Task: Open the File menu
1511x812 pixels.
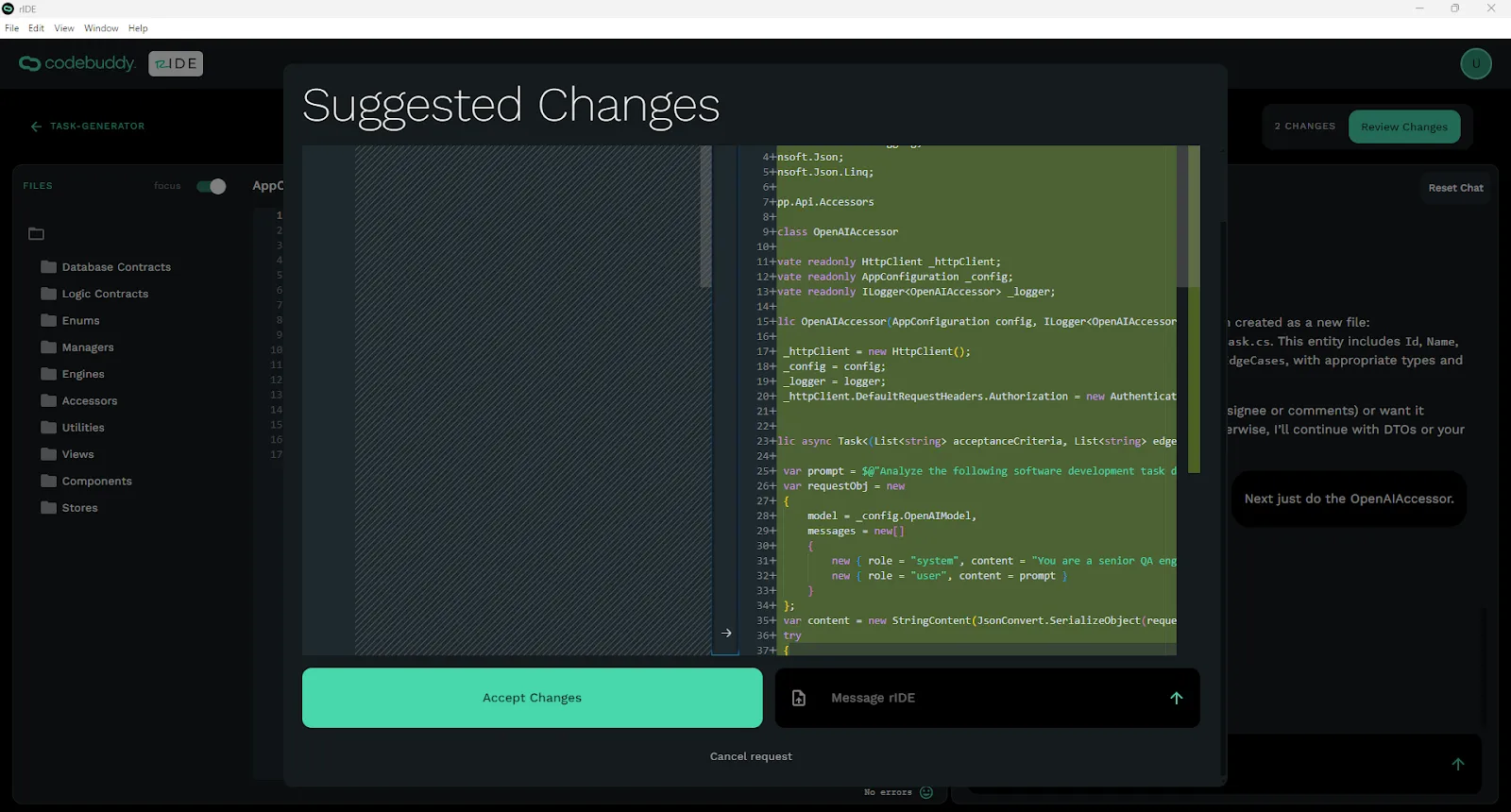Action: 11,28
